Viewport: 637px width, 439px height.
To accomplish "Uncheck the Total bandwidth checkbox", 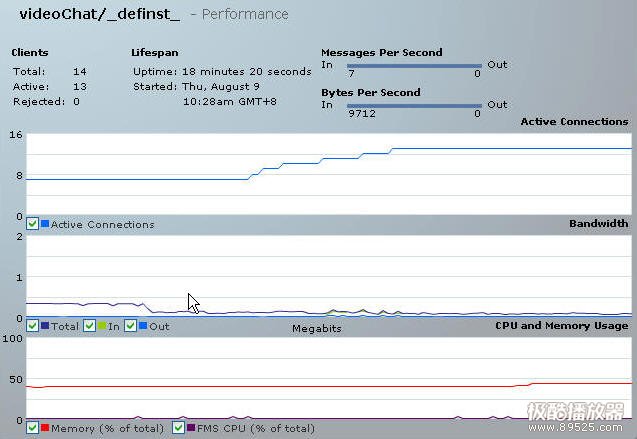I will [x=33, y=326].
